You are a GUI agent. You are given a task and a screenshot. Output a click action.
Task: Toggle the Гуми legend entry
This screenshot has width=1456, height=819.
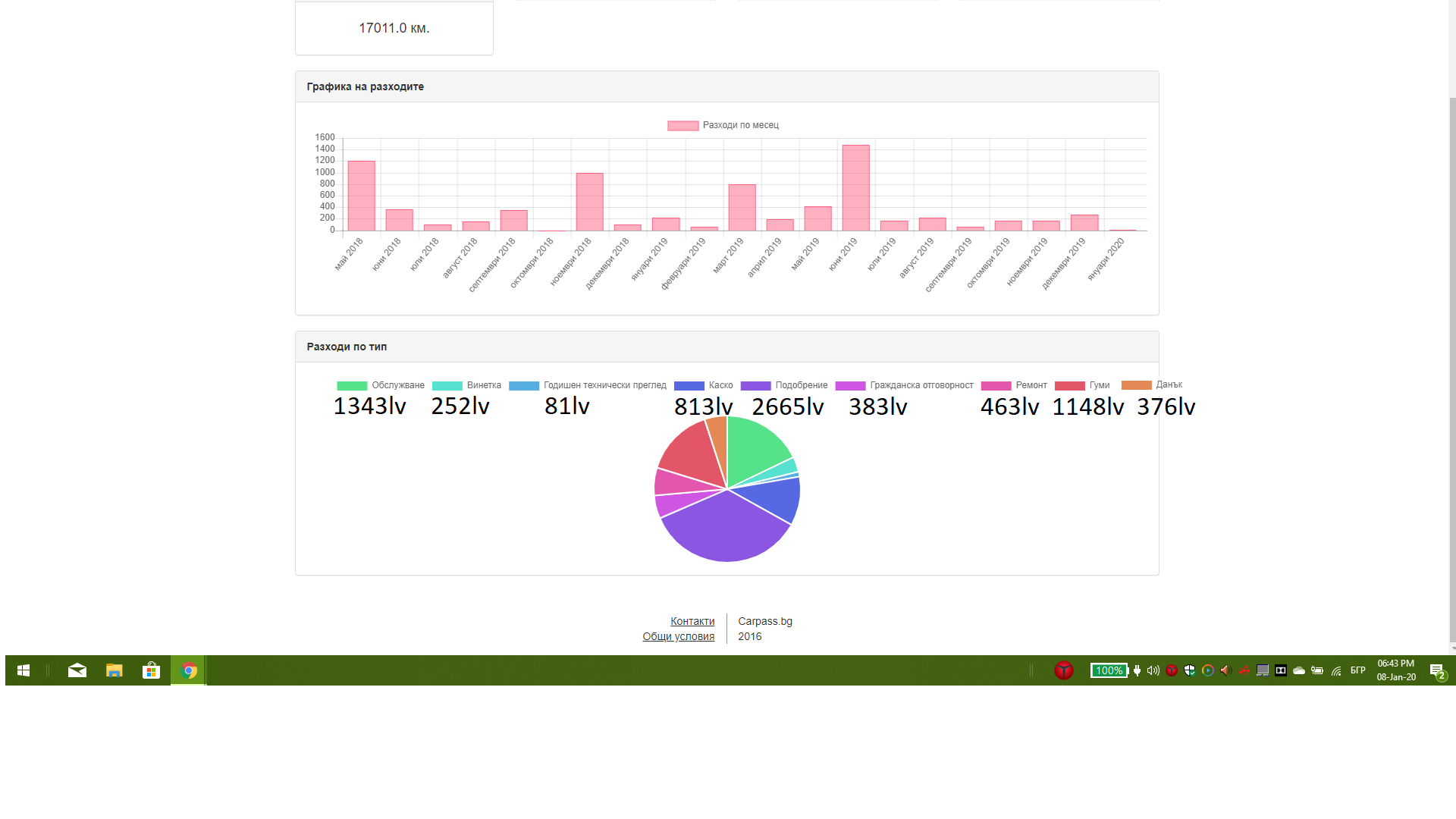pos(1082,385)
